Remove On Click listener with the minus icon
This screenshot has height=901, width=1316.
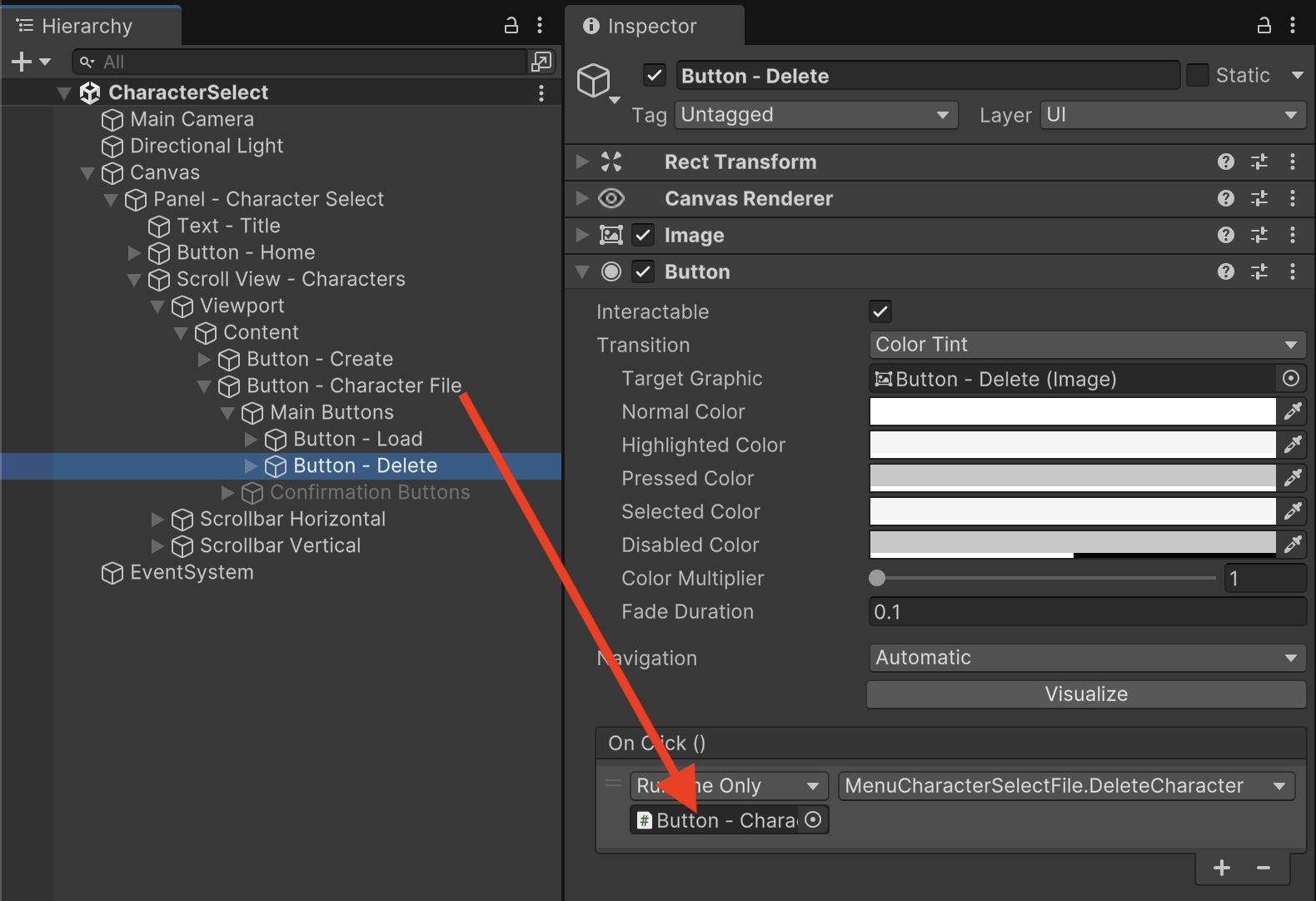click(x=1264, y=869)
